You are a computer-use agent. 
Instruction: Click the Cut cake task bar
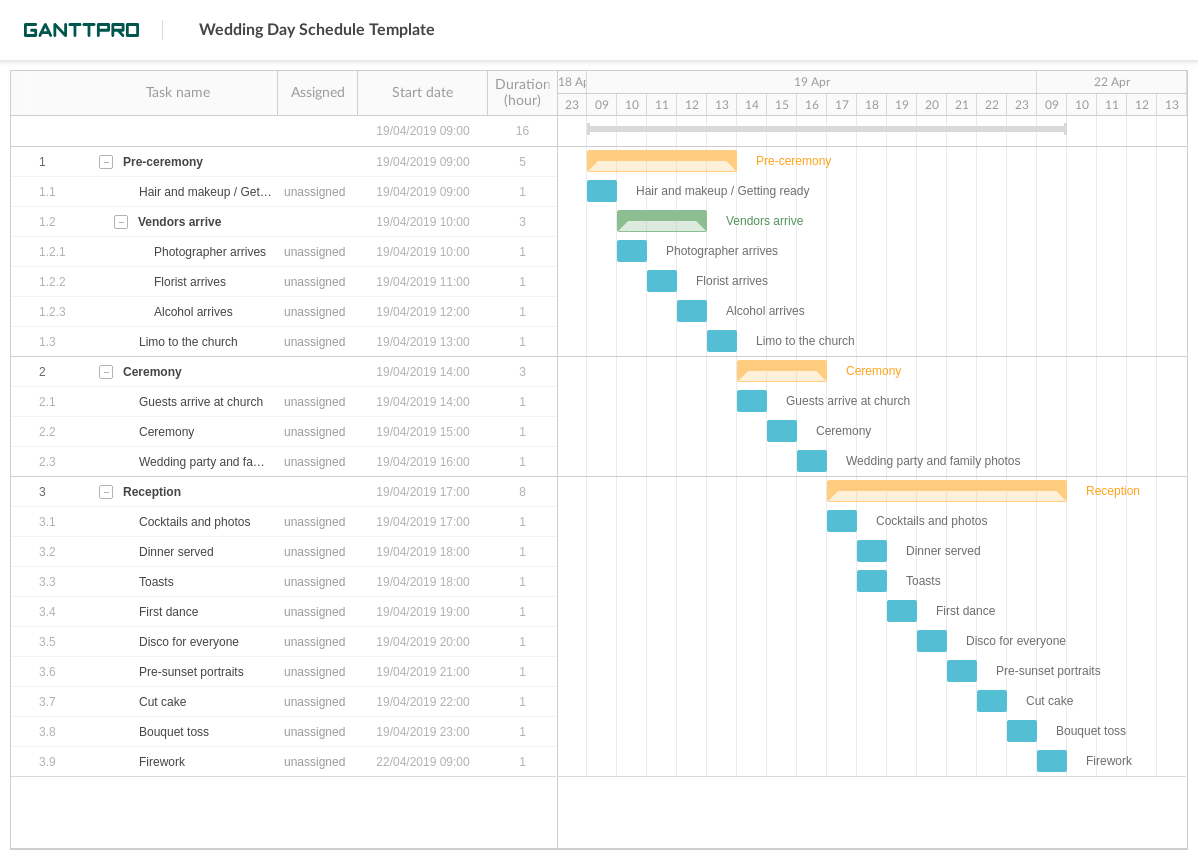992,700
